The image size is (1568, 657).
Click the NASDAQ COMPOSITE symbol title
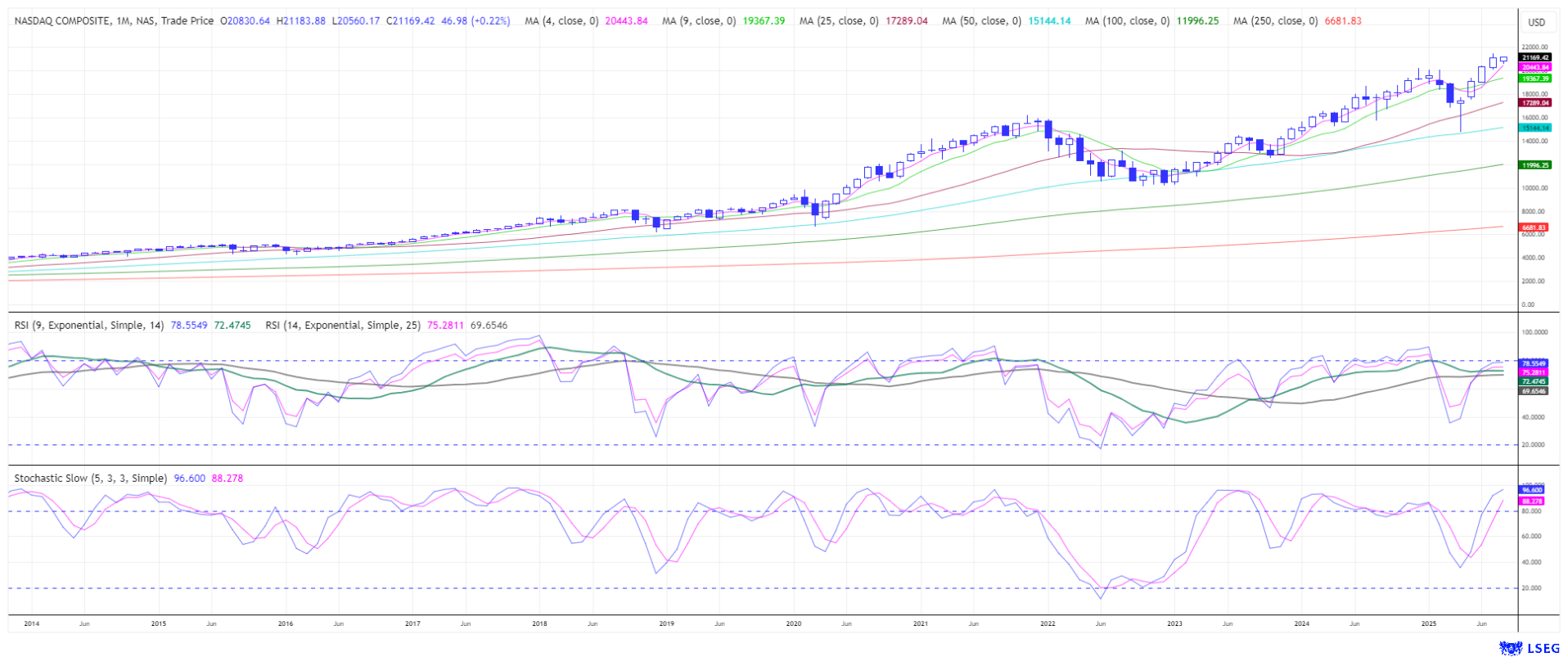click(61, 20)
